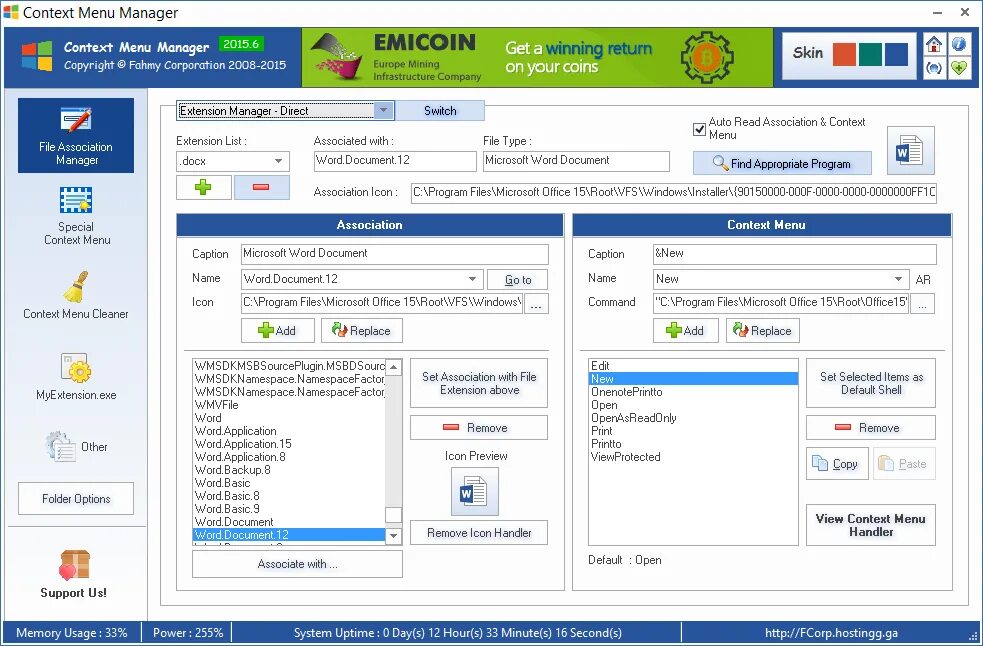Select OpenAsReadOnly in the context menu list
This screenshot has width=983, height=646.
tap(693, 418)
